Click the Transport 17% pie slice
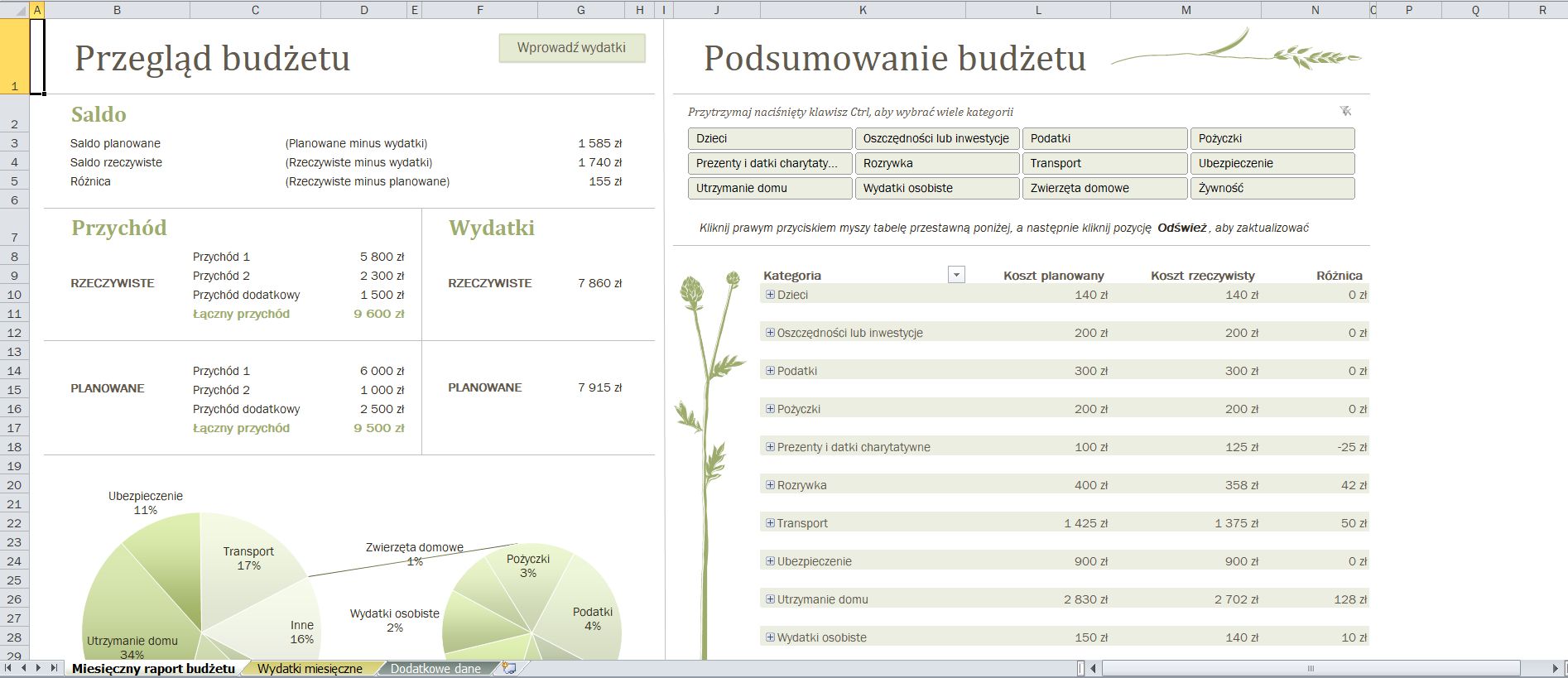 [x=248, y=559]
